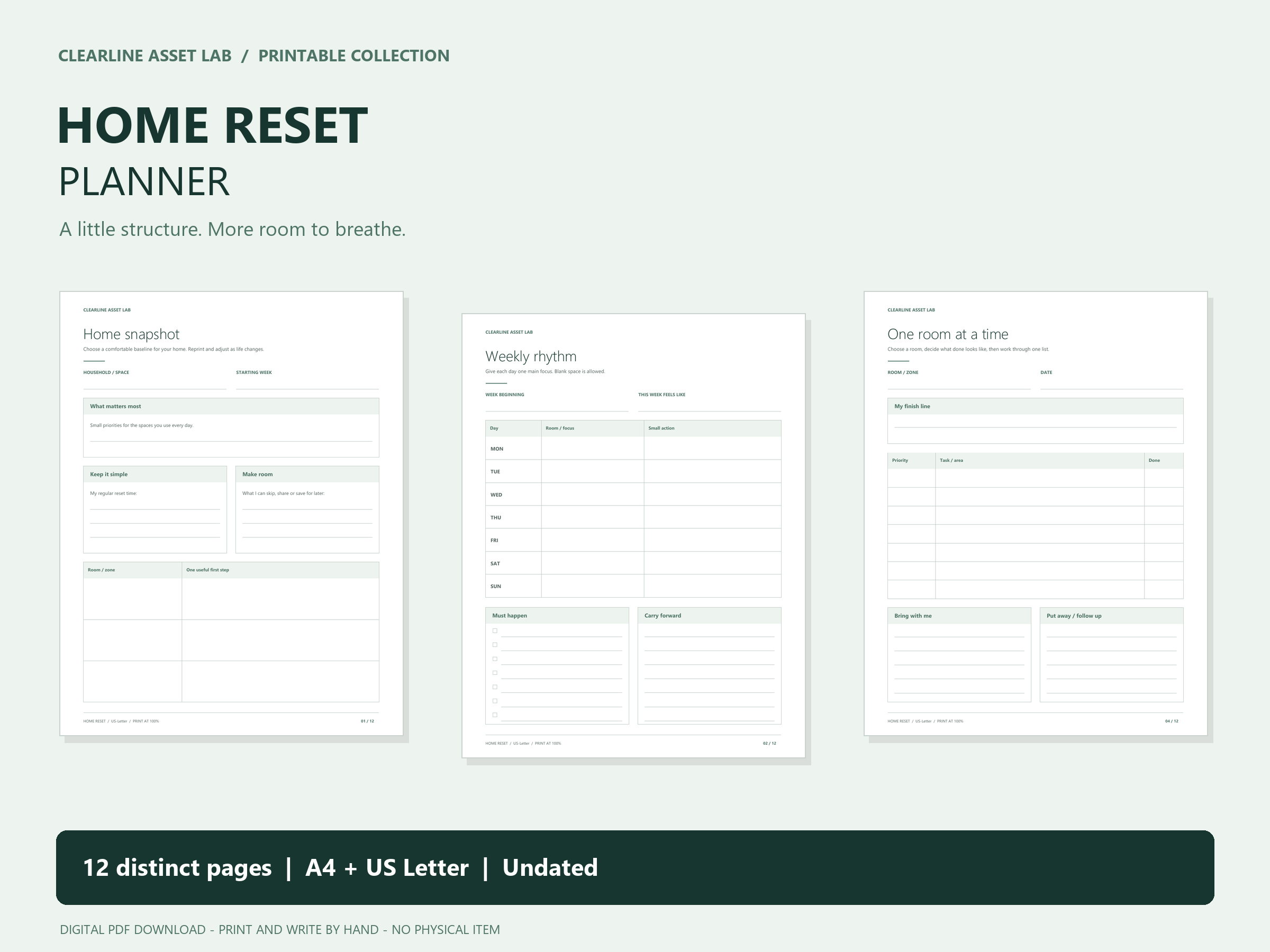Click page number '04 / 12'

click(x=1171, y=721)
